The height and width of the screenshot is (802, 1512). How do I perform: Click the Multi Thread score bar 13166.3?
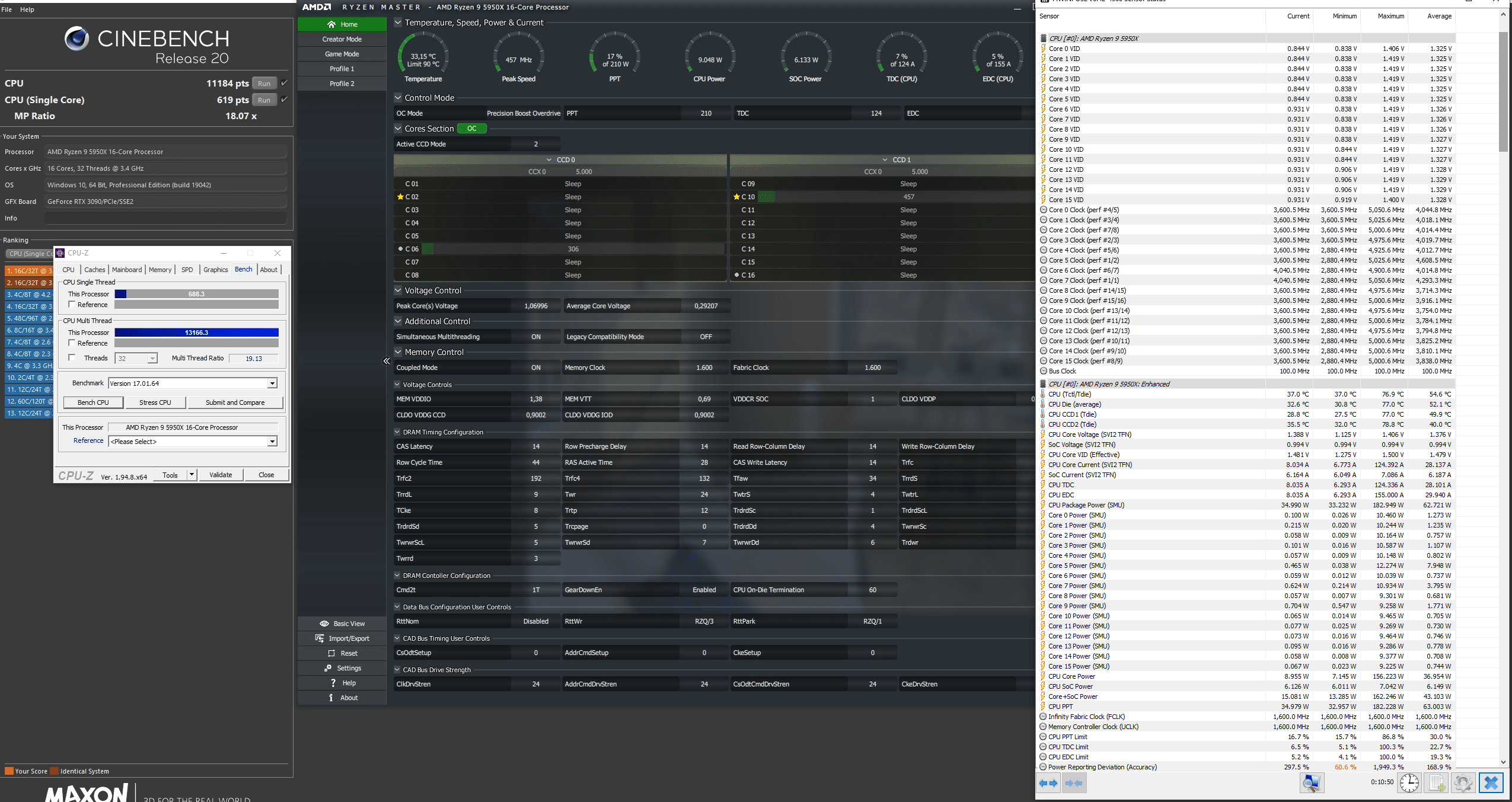[x=196, y=333]
